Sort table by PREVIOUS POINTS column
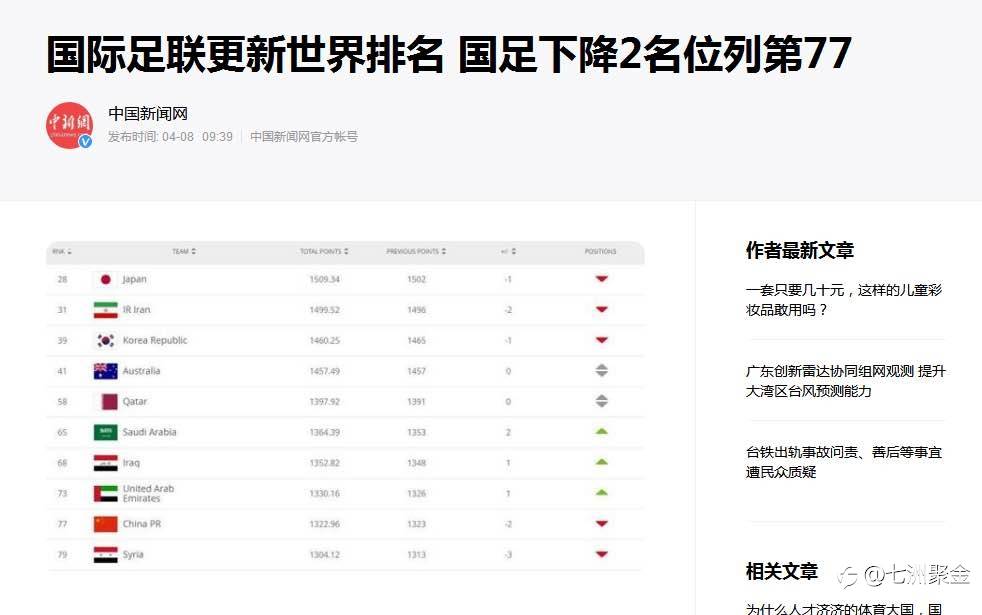The width and height of the screenshot is (982, 615). [x=416, y=252]
